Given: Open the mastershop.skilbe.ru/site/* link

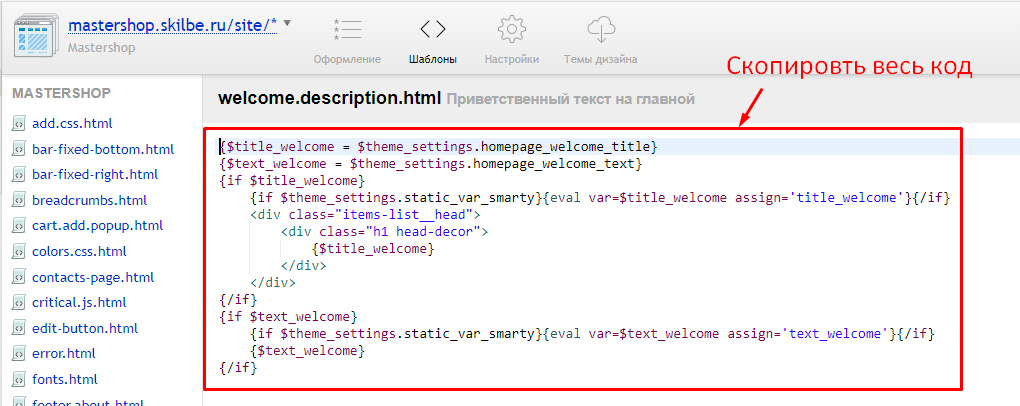Looking at the screenshot, I should point(172,25).
